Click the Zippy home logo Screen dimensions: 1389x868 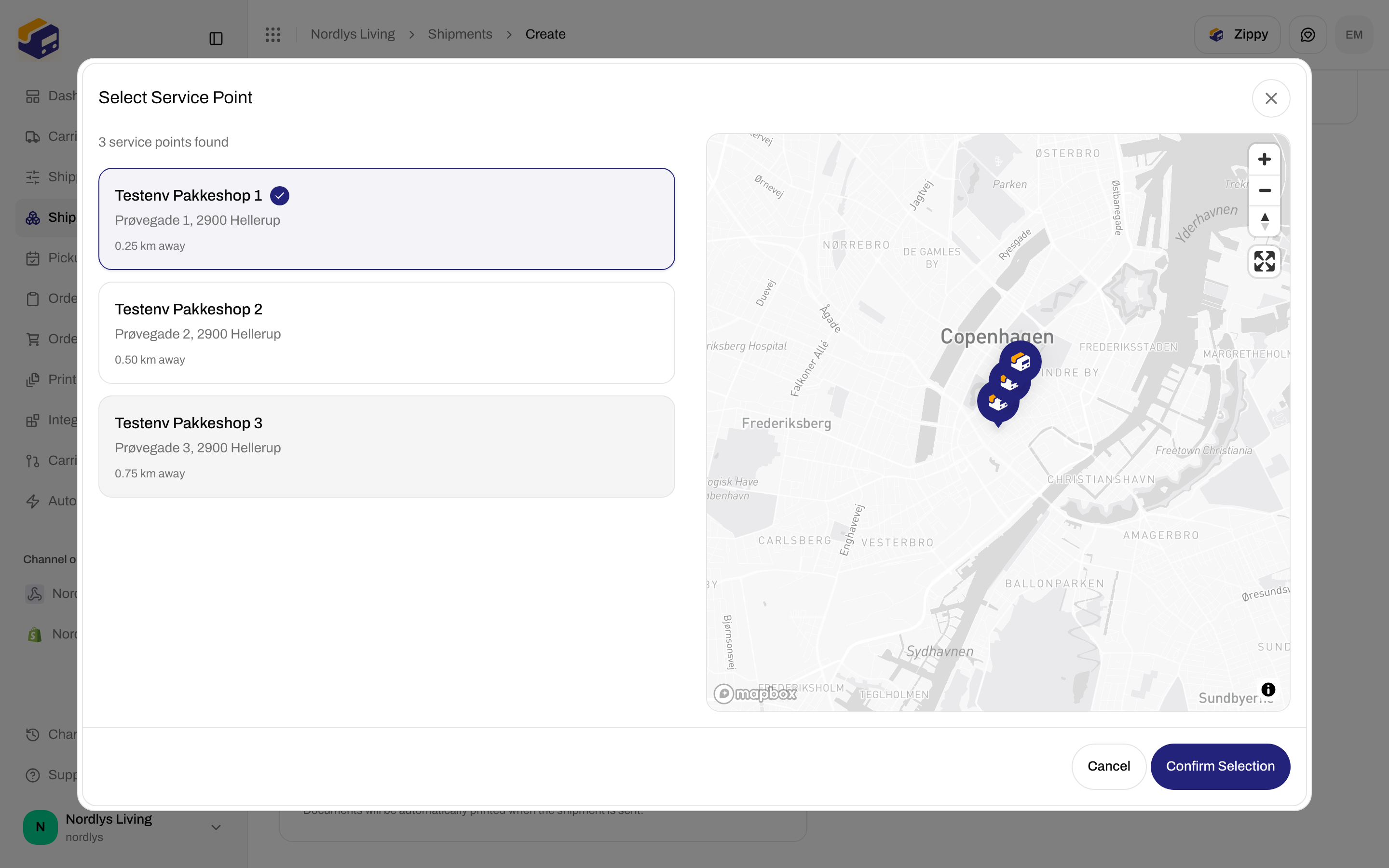pos(39,38)
